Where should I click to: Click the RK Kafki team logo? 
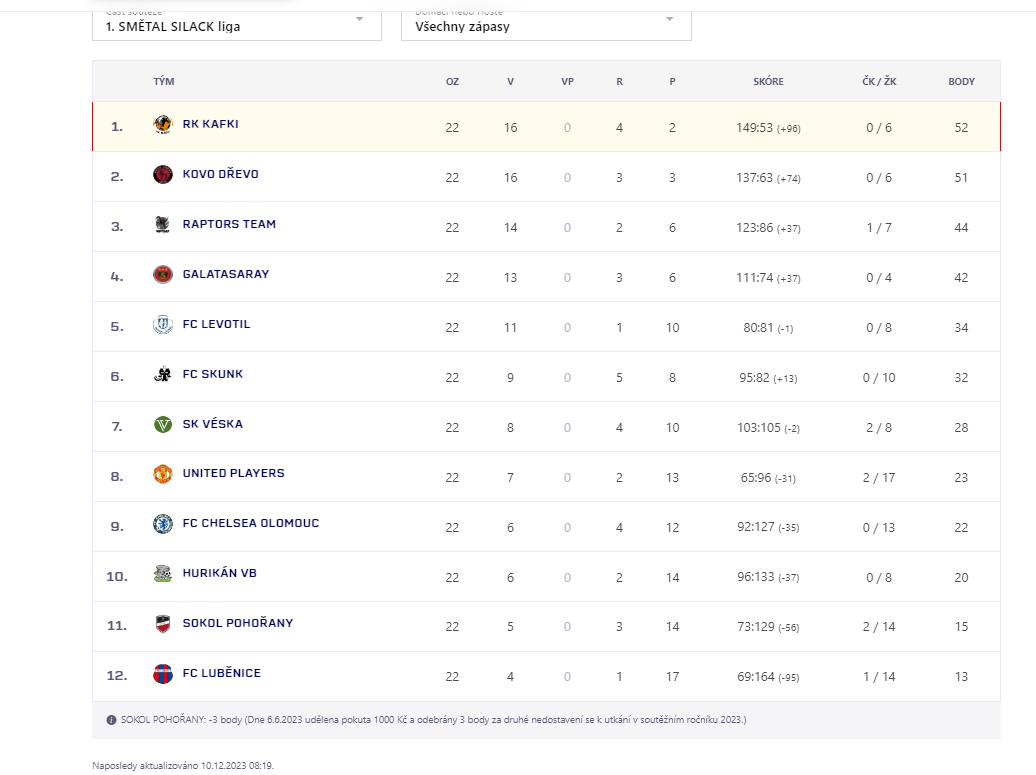coord(163,124)
